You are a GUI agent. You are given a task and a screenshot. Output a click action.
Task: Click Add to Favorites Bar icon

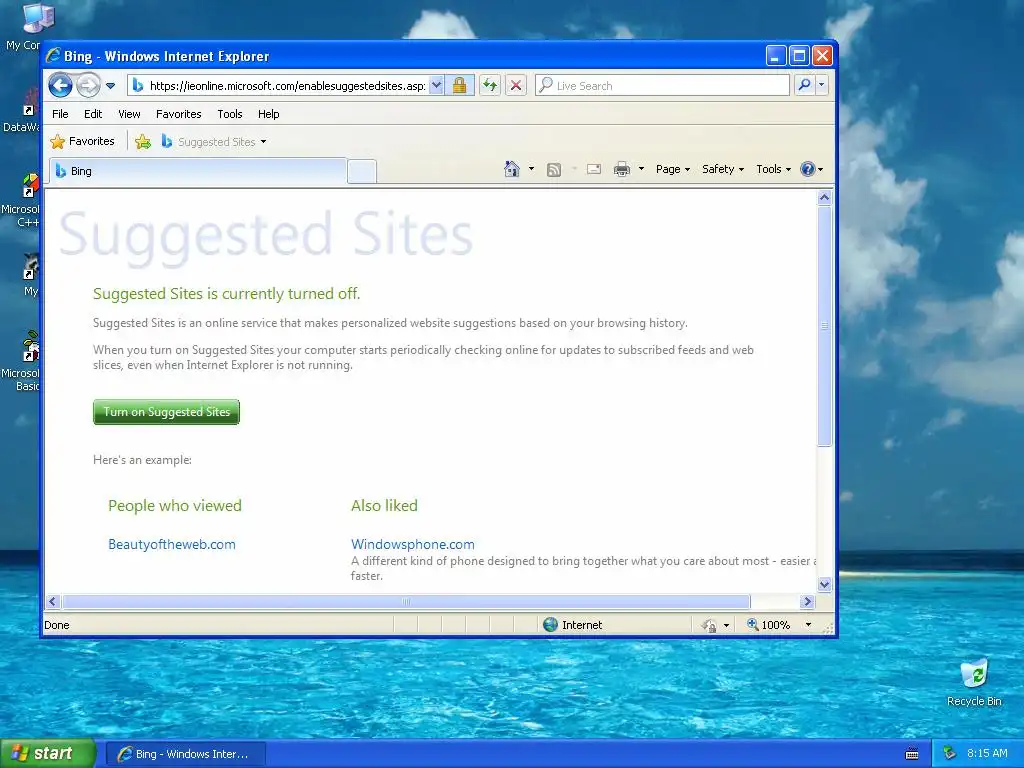pyautogui.click(x=143, y=142)
